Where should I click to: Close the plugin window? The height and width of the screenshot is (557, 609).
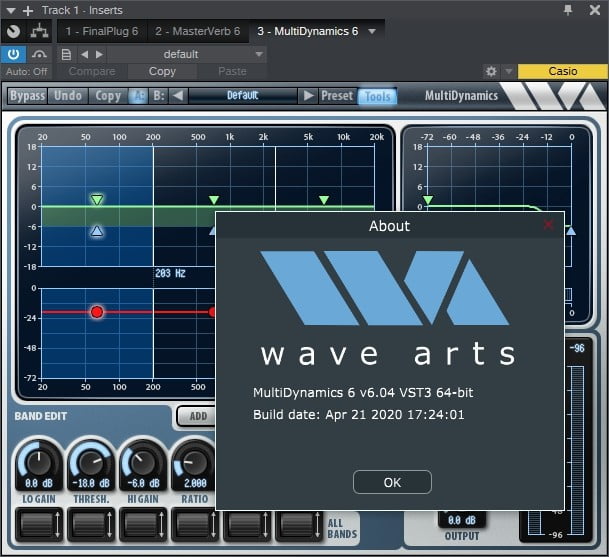point(595,10)
